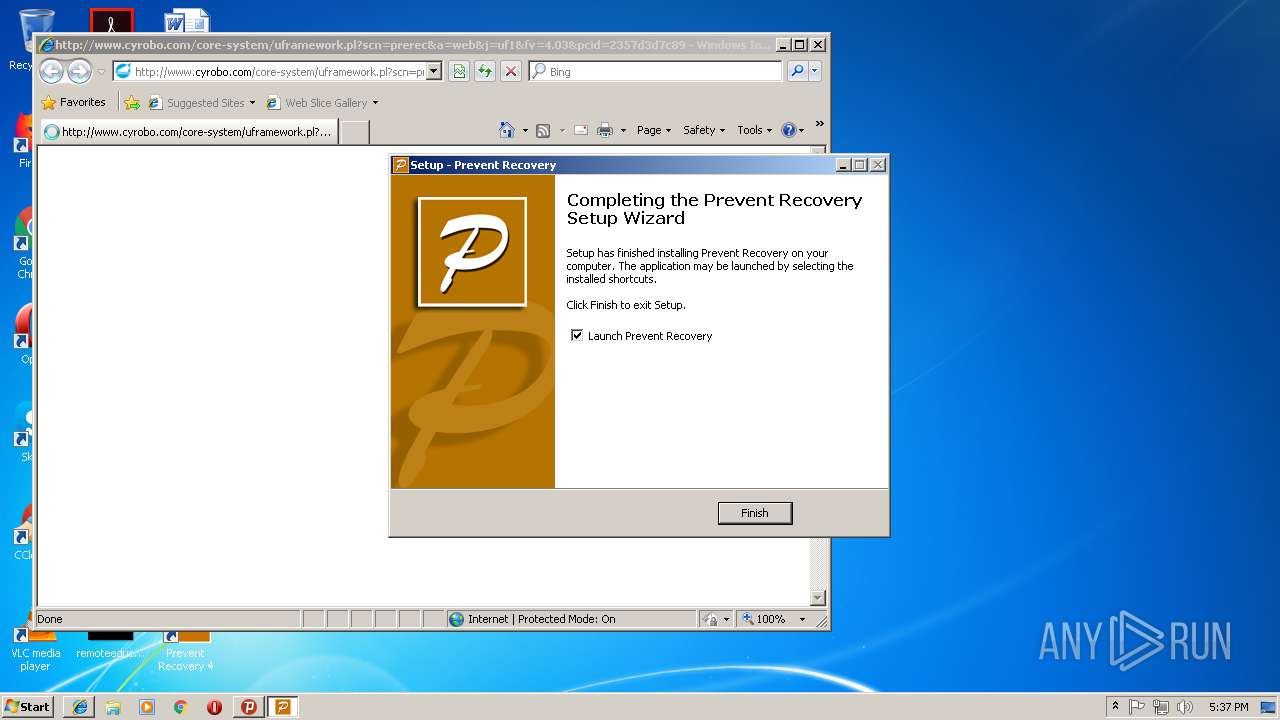This screenshot has width=1280, height=720.
Task: Launch Windows Media Player from taskbar
Action: [x=147, y=707]
